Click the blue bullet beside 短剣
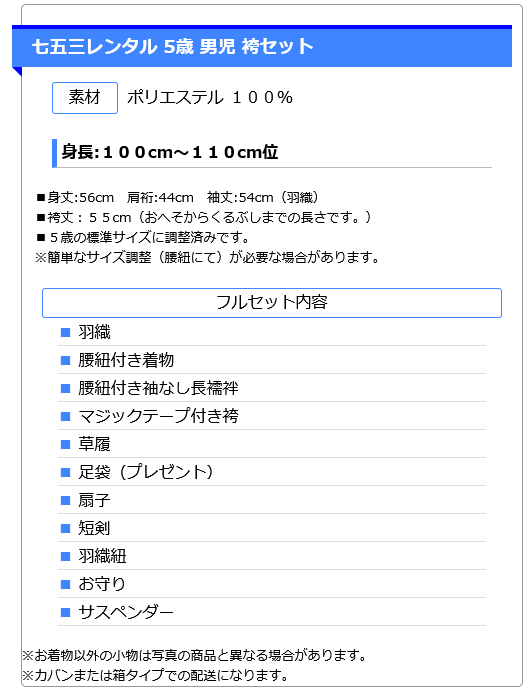Viewport: 531px width, 695px height. 66,528
